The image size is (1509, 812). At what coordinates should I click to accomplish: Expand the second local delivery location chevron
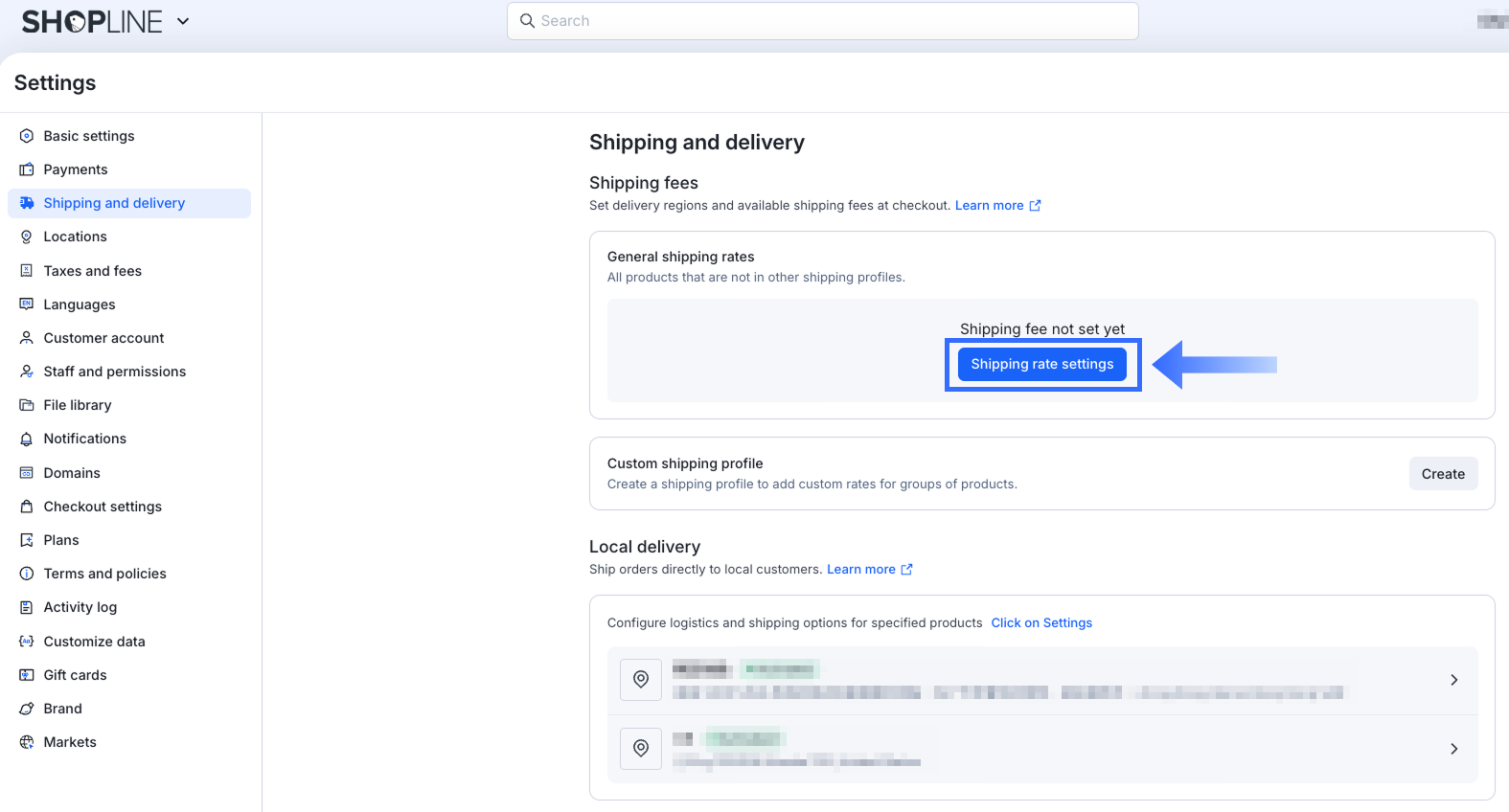[x=1453, y=749]
